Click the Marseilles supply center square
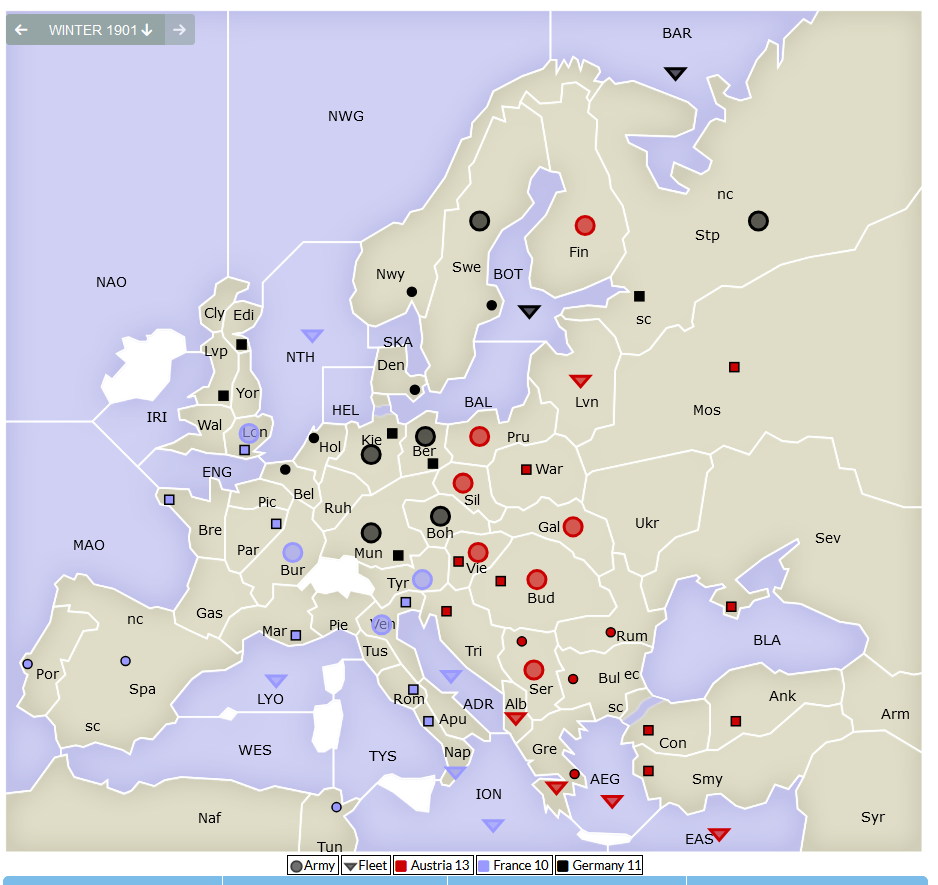Screen dimensions: 938x885 296,635
